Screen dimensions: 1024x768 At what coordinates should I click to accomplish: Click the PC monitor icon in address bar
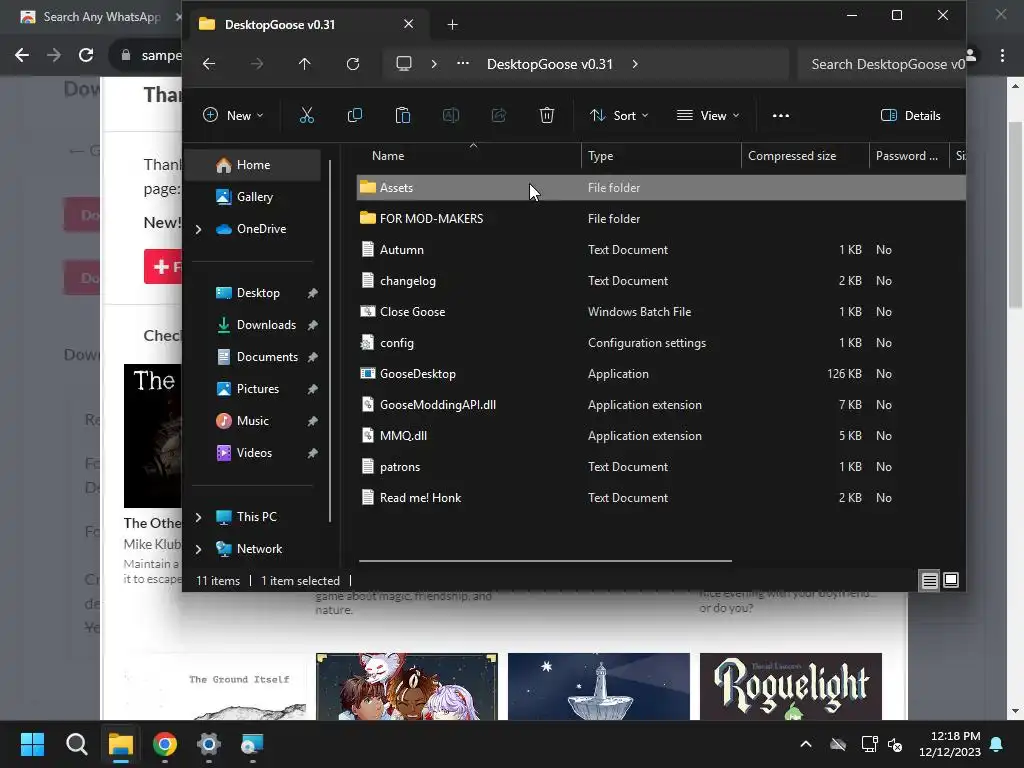coord(404,63)
